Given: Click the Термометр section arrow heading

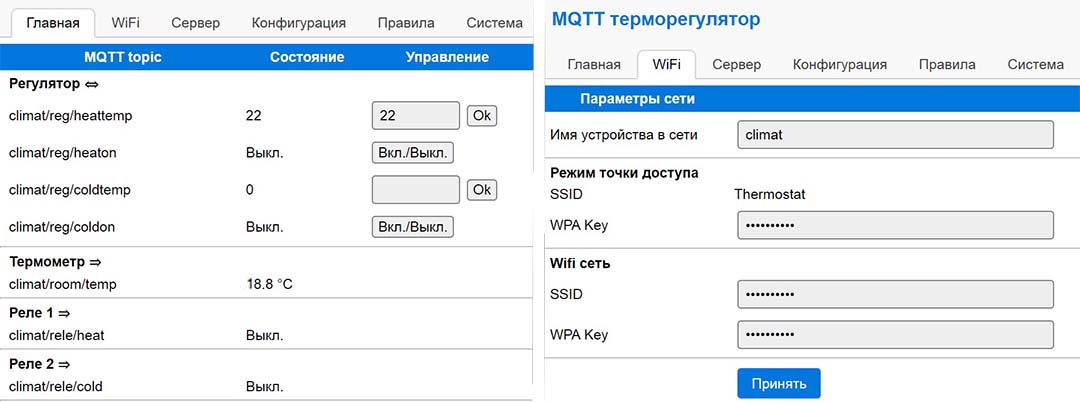Looking at the screenshot, I should click(x=55, y=262).
